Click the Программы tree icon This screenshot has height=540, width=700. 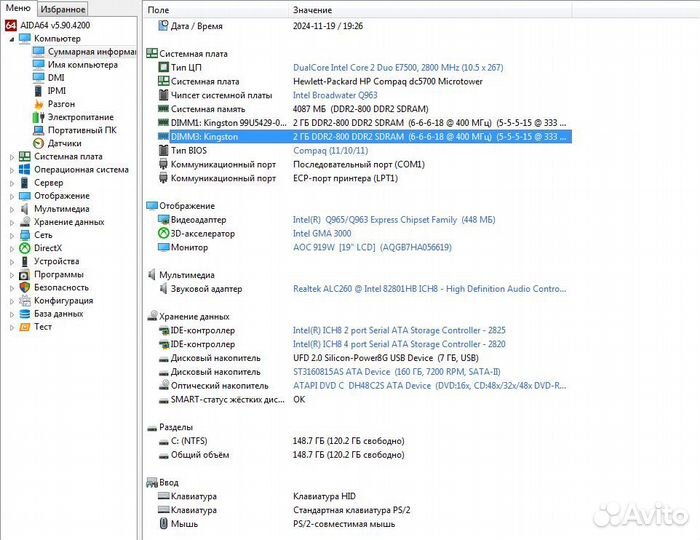click(25, 274)
